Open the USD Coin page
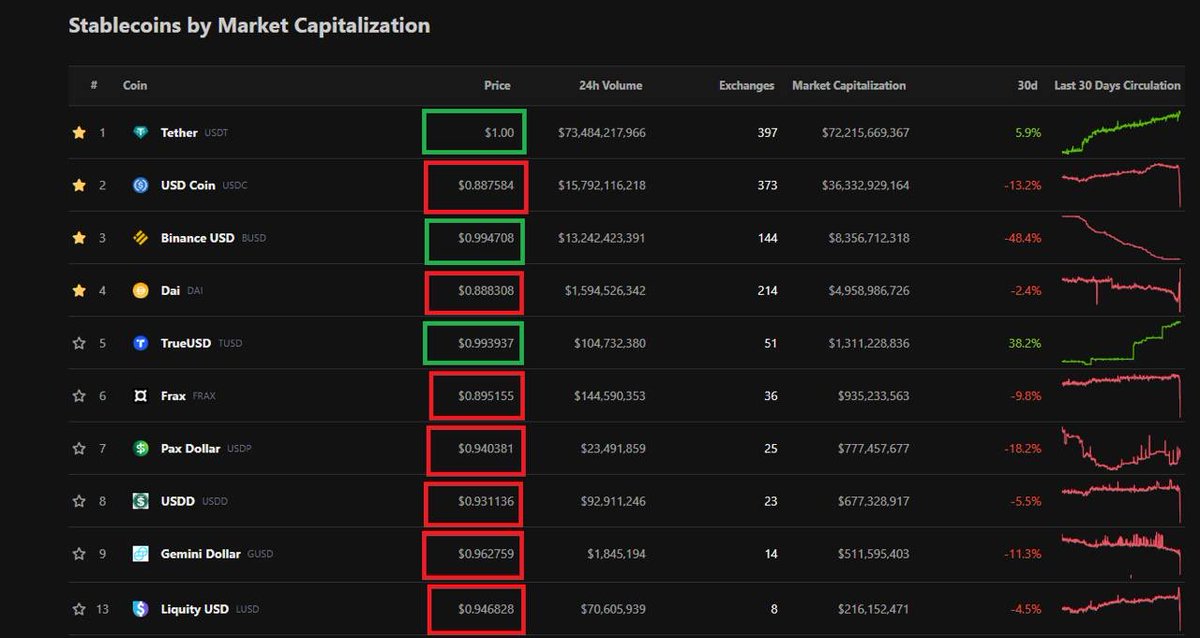This screenshot has height=638, width=1200. [x=188, y=185]
